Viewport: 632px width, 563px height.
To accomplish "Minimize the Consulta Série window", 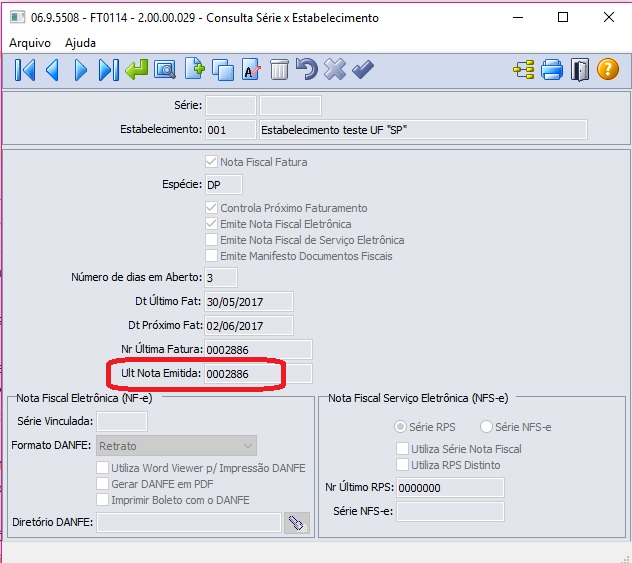I will (x=518, y=17).
